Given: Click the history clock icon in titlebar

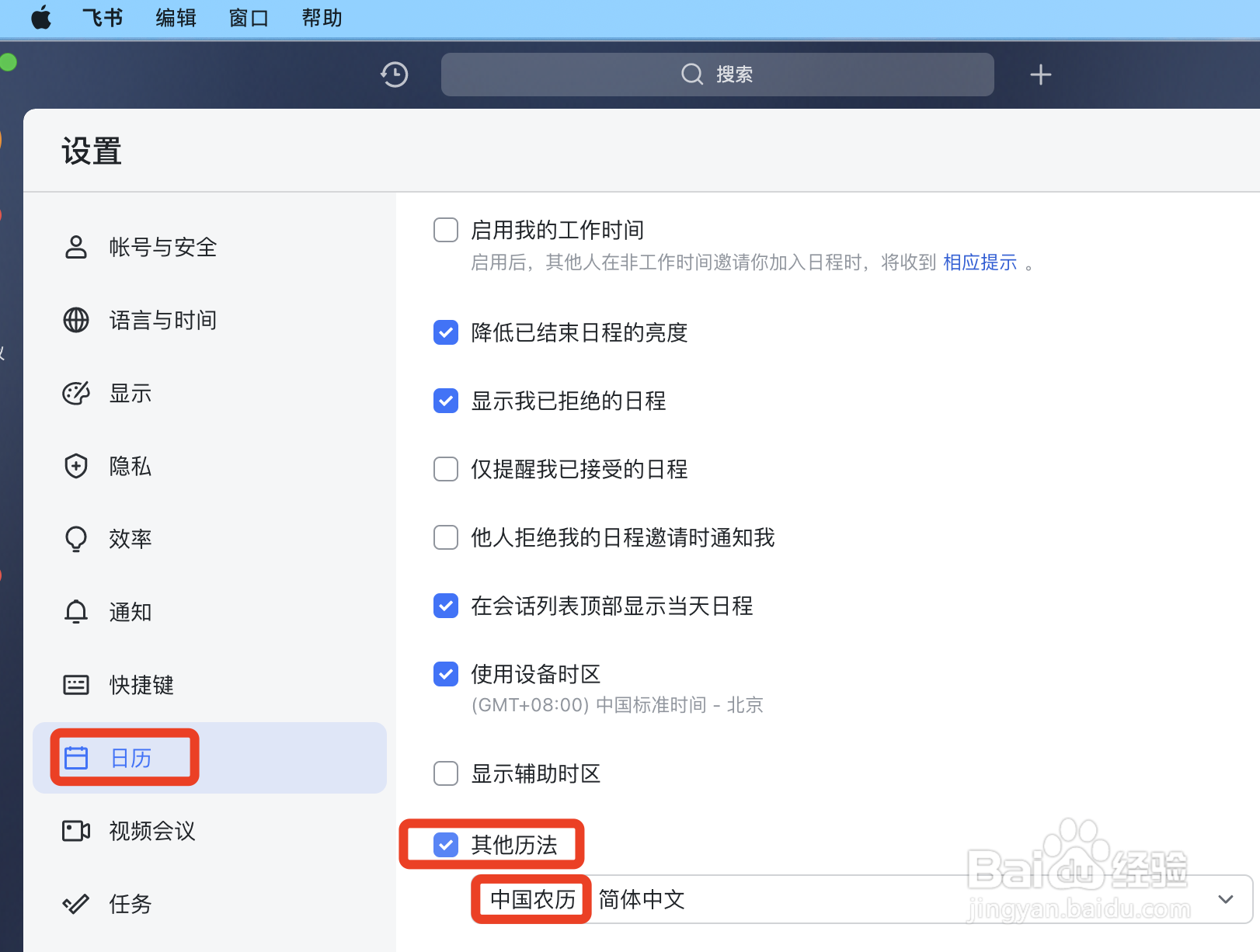Looking at the screenshot, I should coord(394,75).
